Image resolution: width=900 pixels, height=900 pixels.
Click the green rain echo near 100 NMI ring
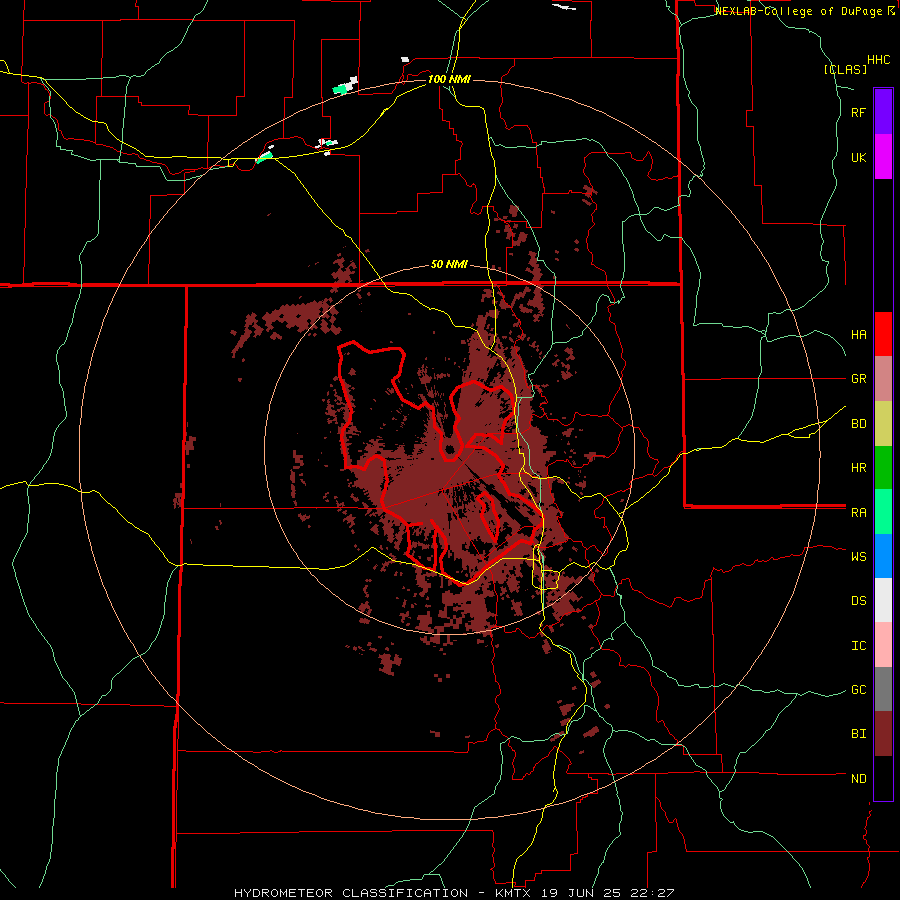point(341,89)
